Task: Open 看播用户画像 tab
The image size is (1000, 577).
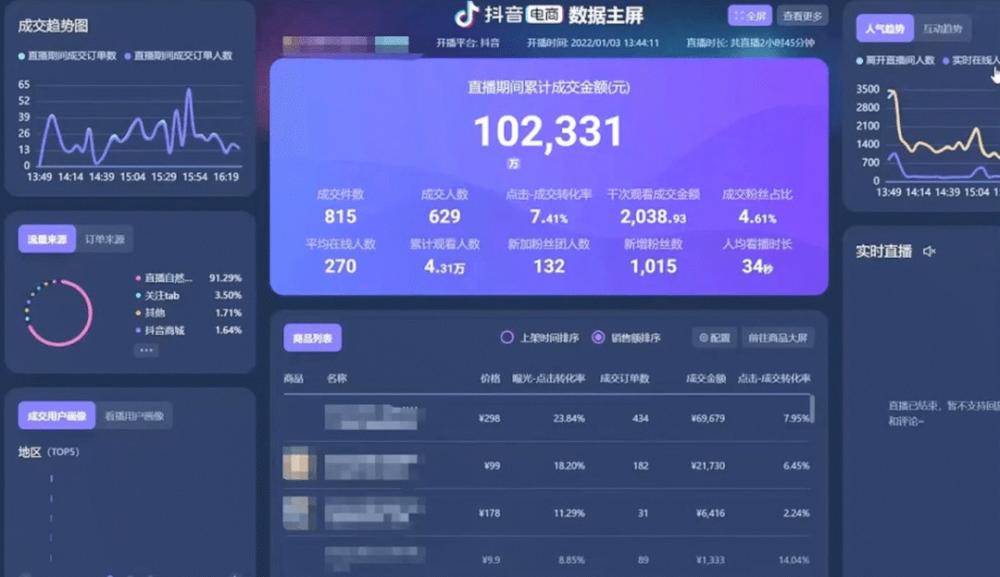Action: click(x=134, y=415)
